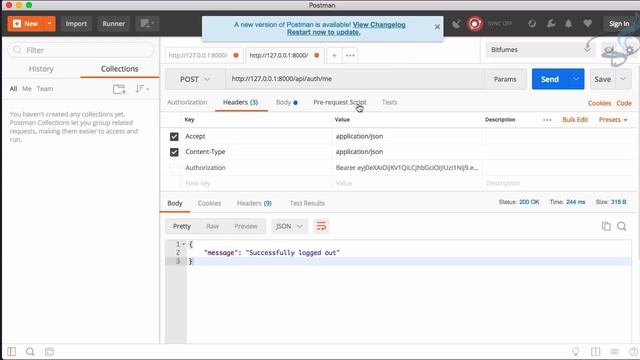Click the heart icon in header

tap(587, 24)
